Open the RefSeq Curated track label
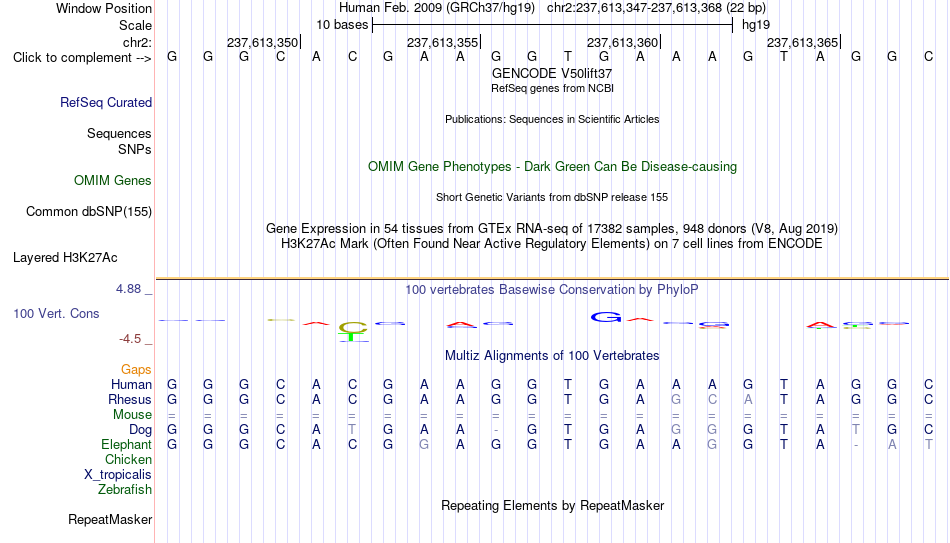950x543 pixels. coord(106,102)
